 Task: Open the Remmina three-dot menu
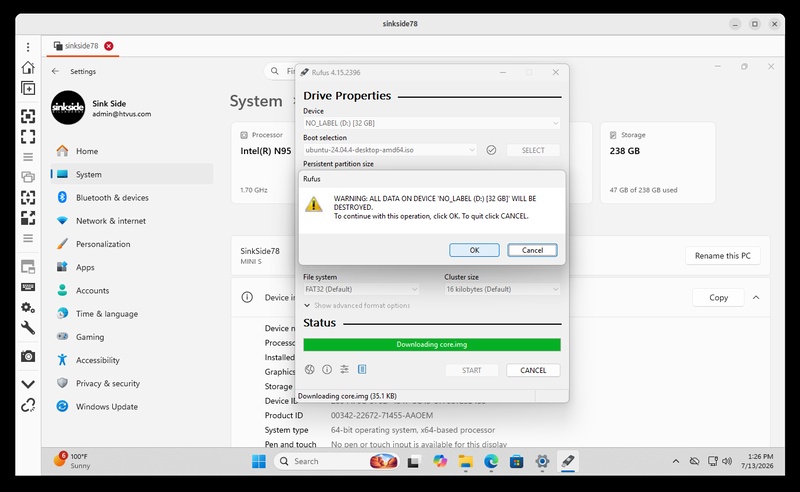tap(28, 47)
